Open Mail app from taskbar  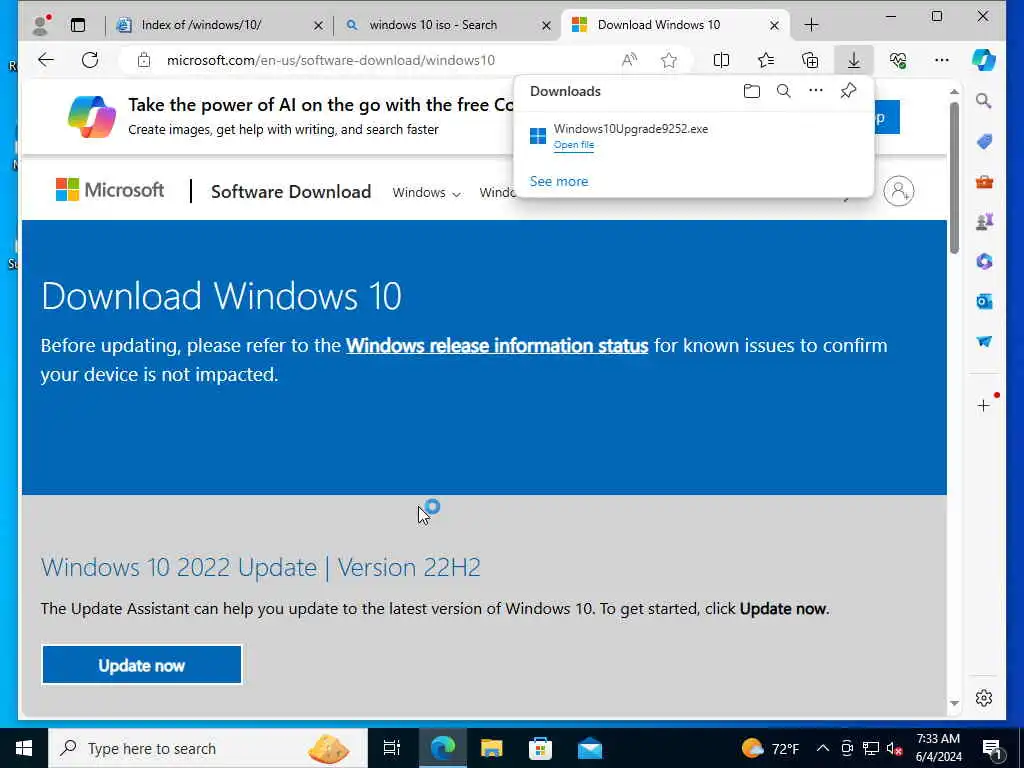pos(590,748)
